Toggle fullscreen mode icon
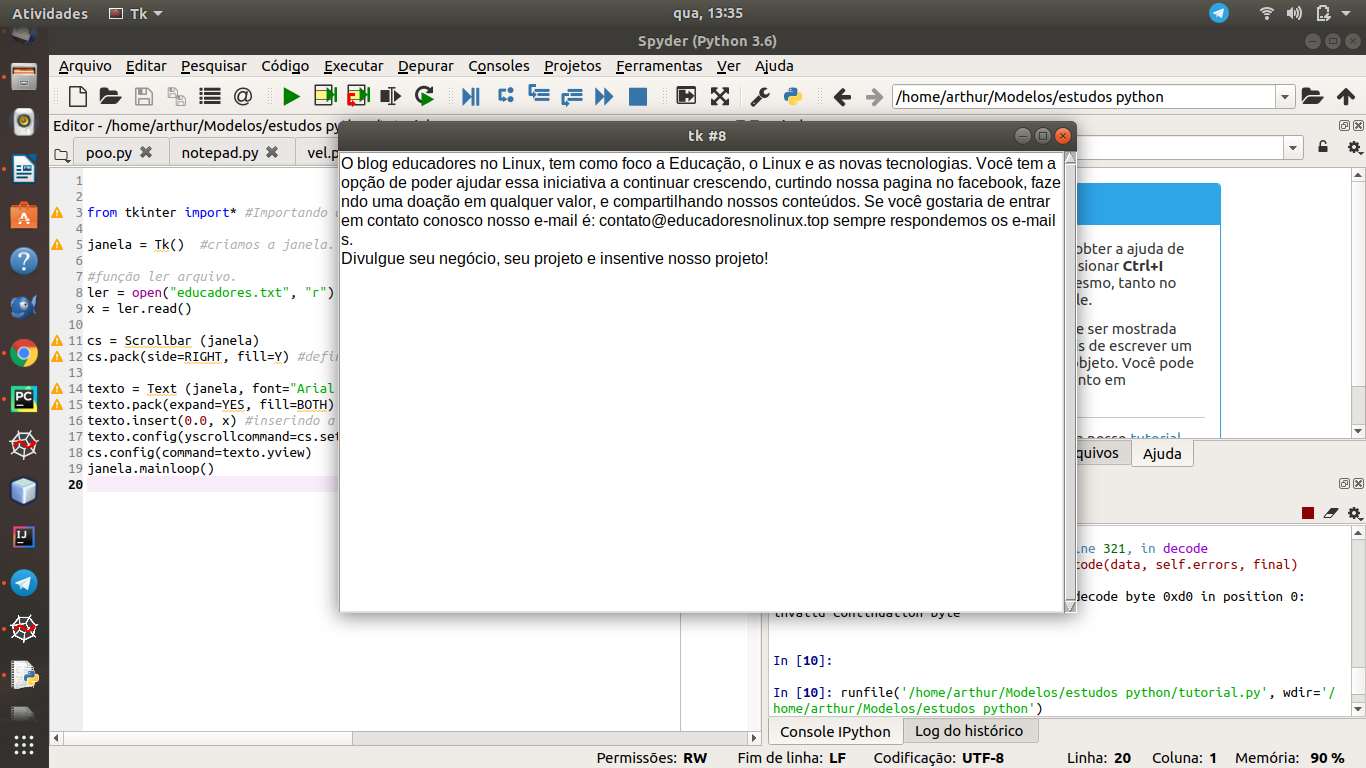Image resolution: width=1366 pixels, height=768 pixels. (719, 97)
